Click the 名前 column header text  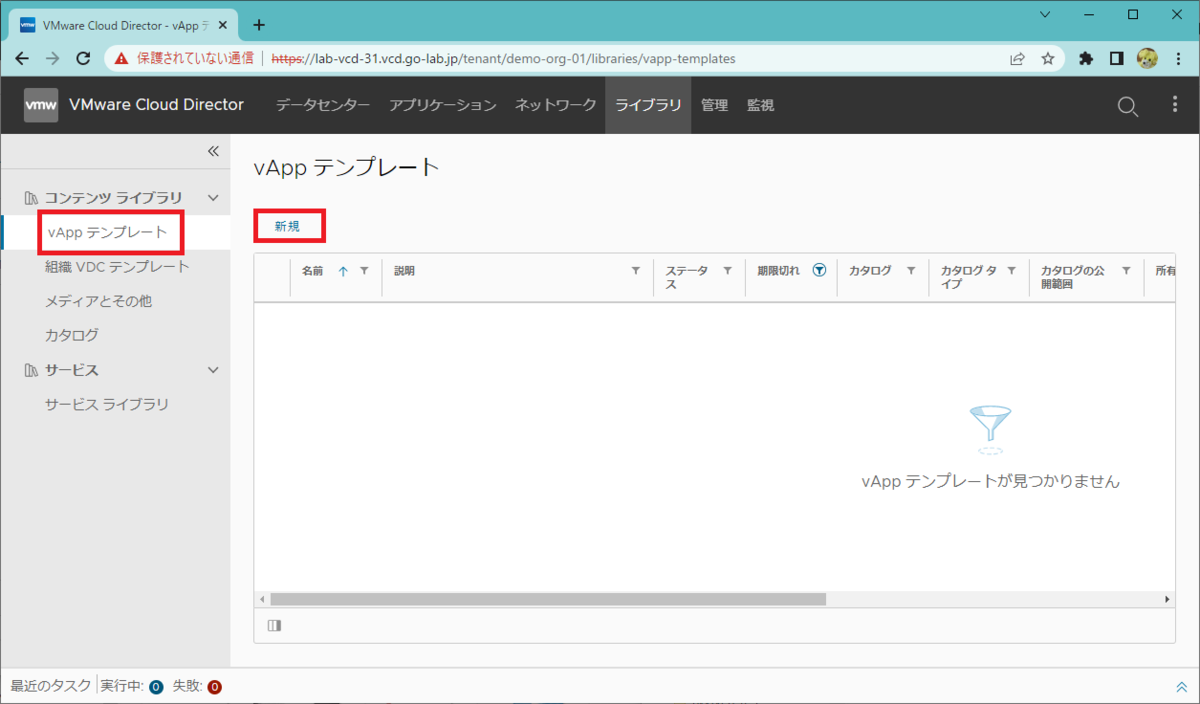click(312, 271)
